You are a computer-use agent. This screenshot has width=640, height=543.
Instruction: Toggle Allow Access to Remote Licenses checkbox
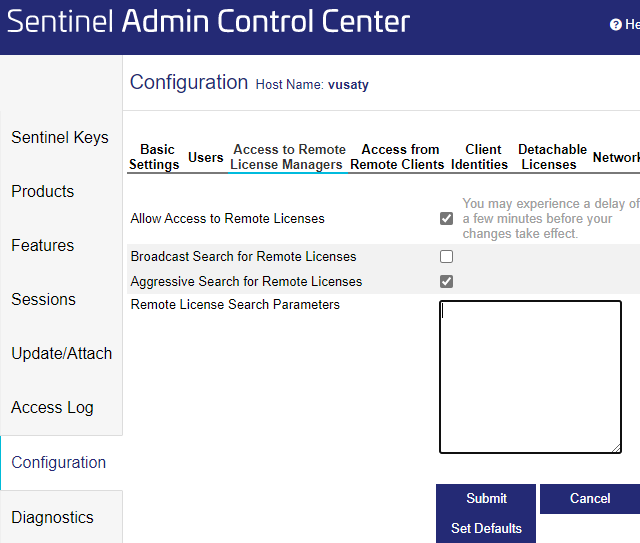tap(446, 218)
